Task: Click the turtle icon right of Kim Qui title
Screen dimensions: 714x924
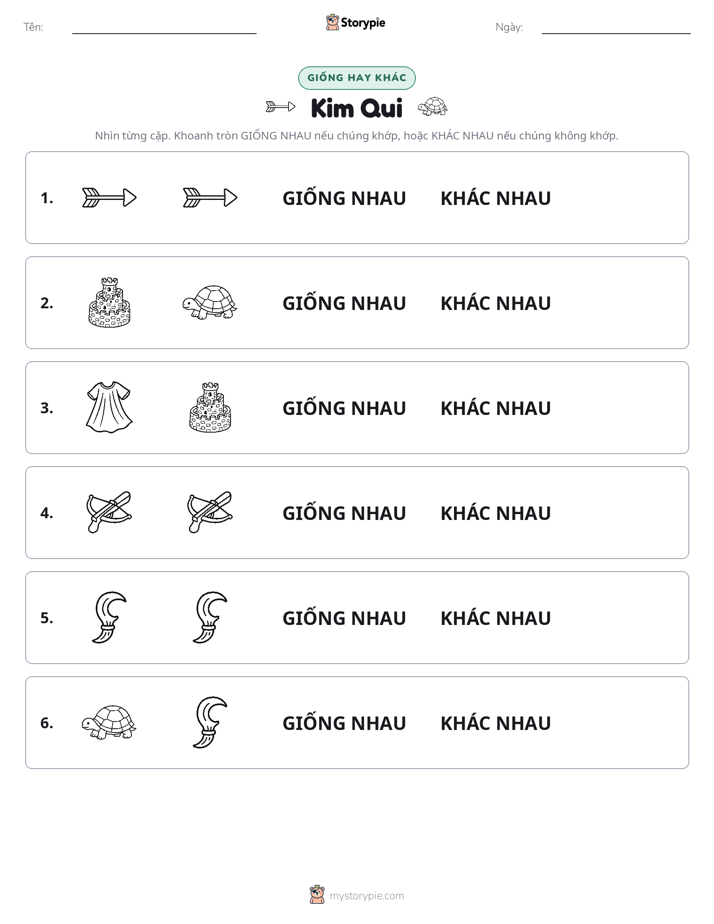Action: pos(432,107)
